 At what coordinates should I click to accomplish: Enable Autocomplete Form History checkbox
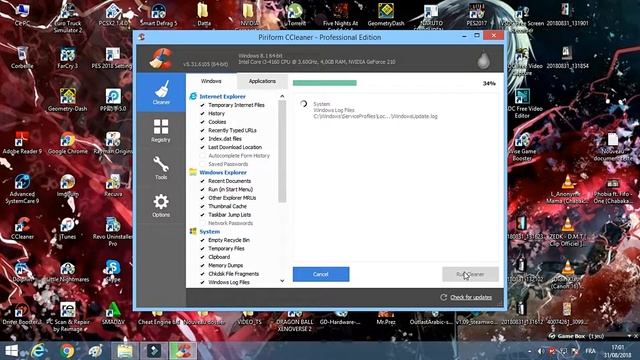pos(202,156)
